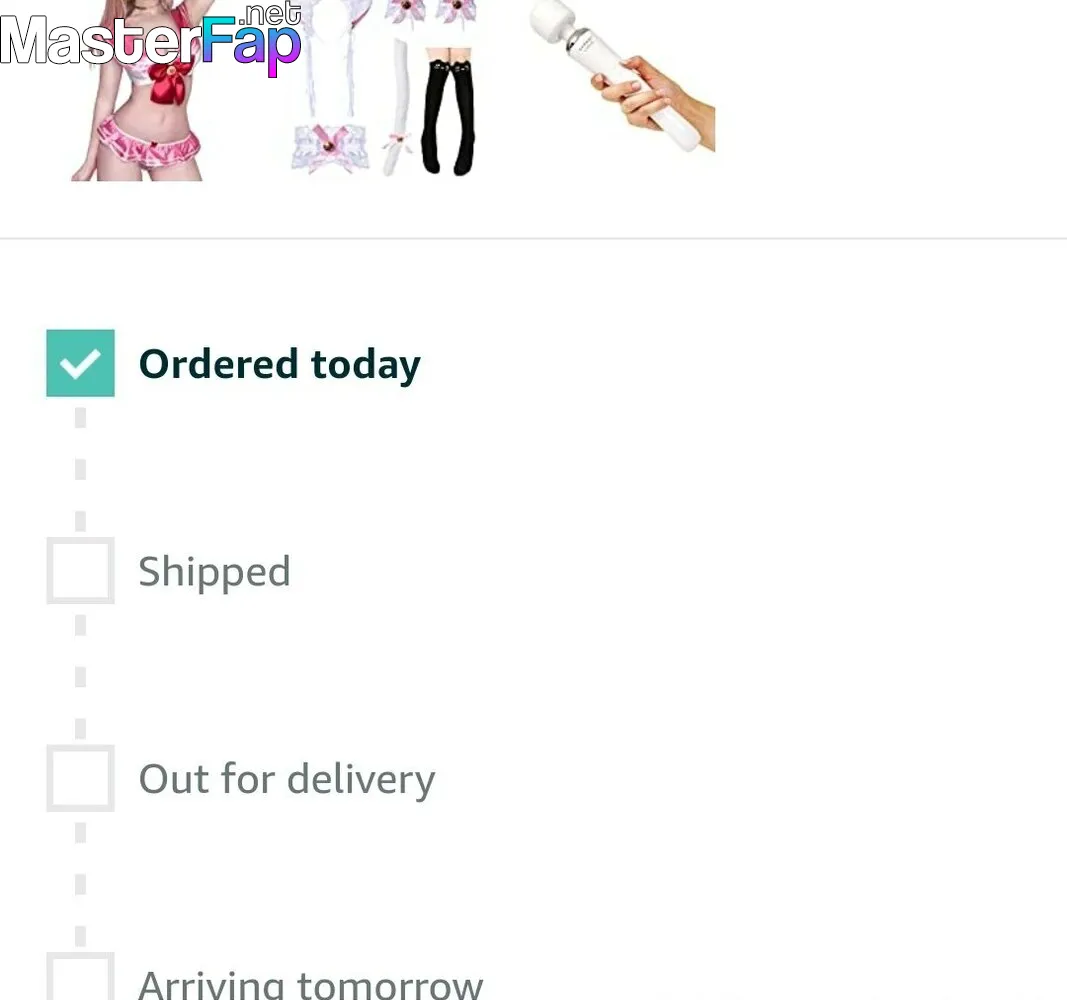Screen dimensions: 1067x1000
Task: Click the pink bow garter image
Action: coord(330,148)
